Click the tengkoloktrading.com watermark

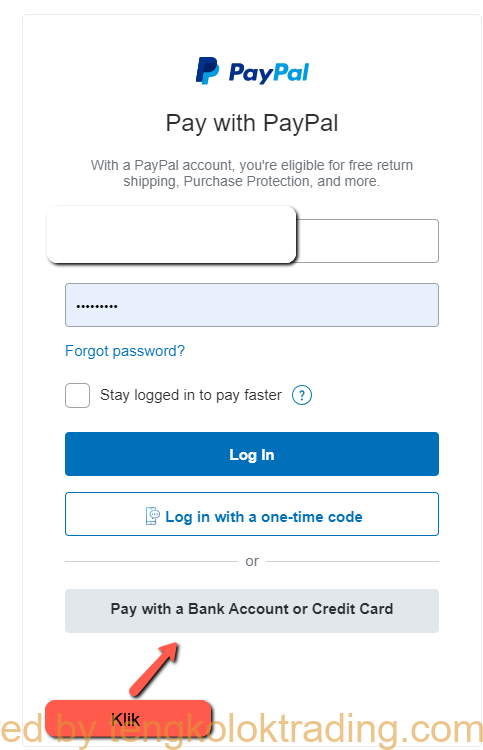(x=242, y=729)
